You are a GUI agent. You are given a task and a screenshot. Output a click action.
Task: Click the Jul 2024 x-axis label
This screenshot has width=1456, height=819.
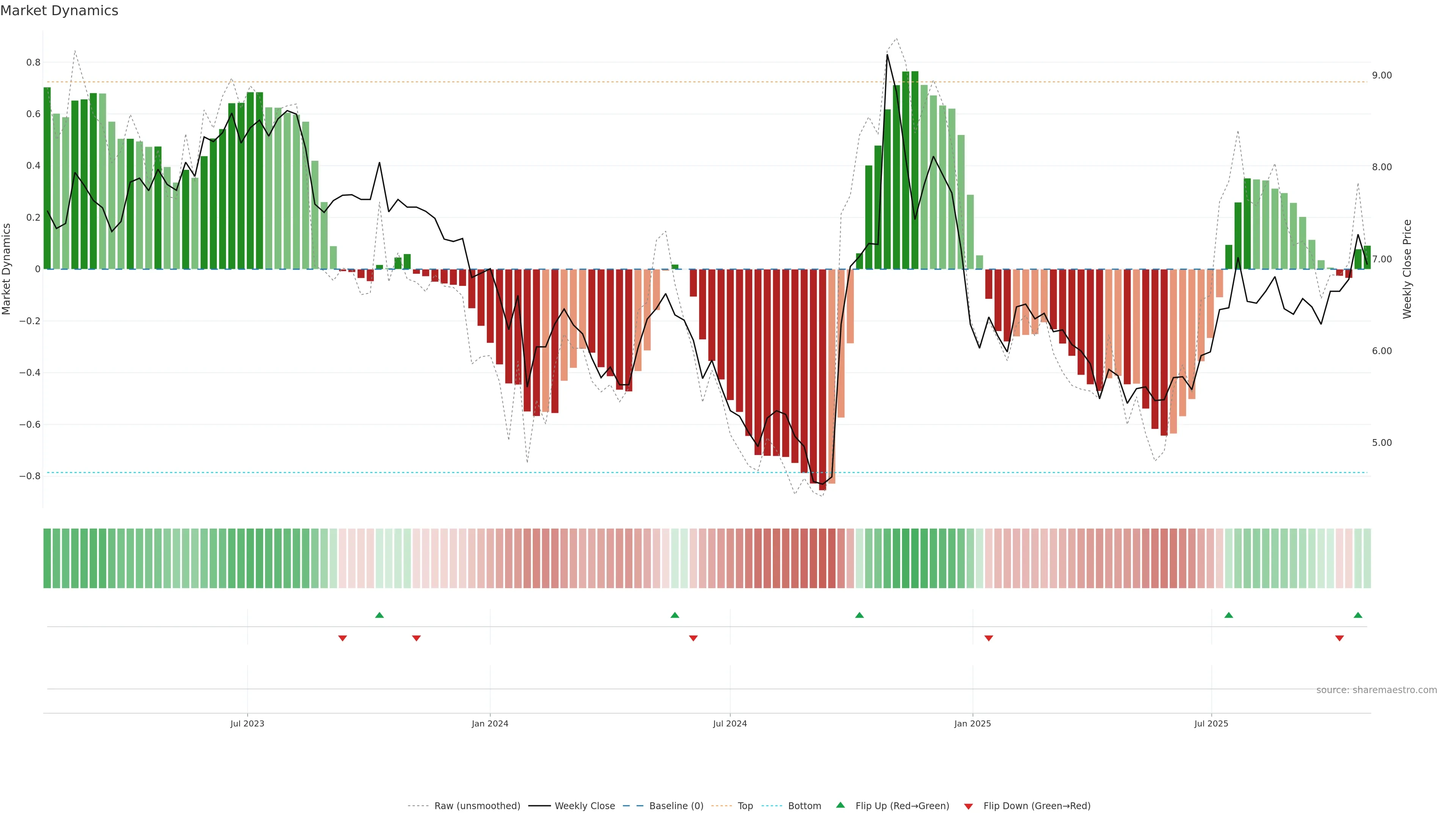(x=730, y=723)
